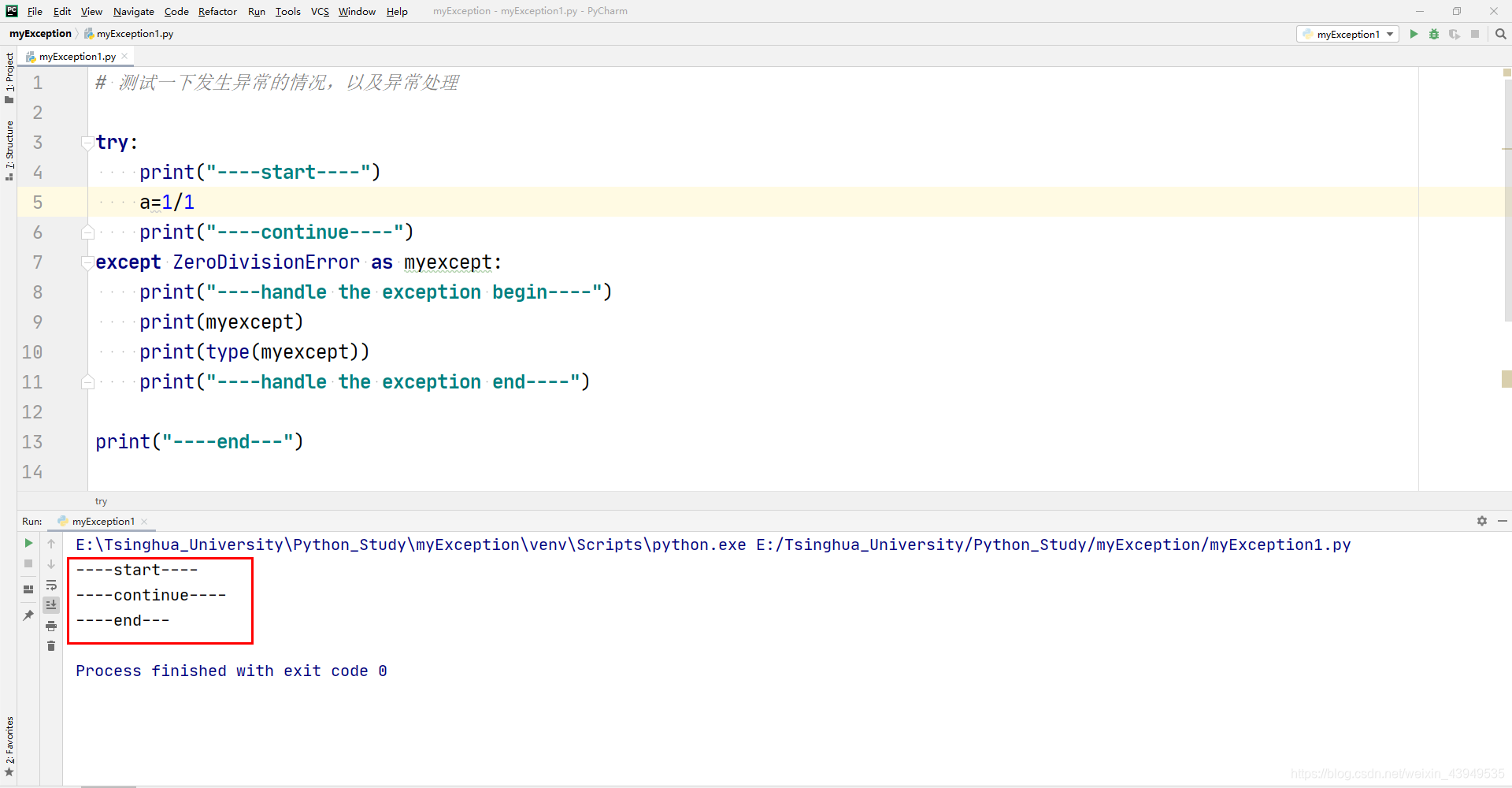The height and width of the screenshot is (788, 1512).
Task: Click the up-the-stack-trace arrow in the Run panel
Action: coord(51,544)
